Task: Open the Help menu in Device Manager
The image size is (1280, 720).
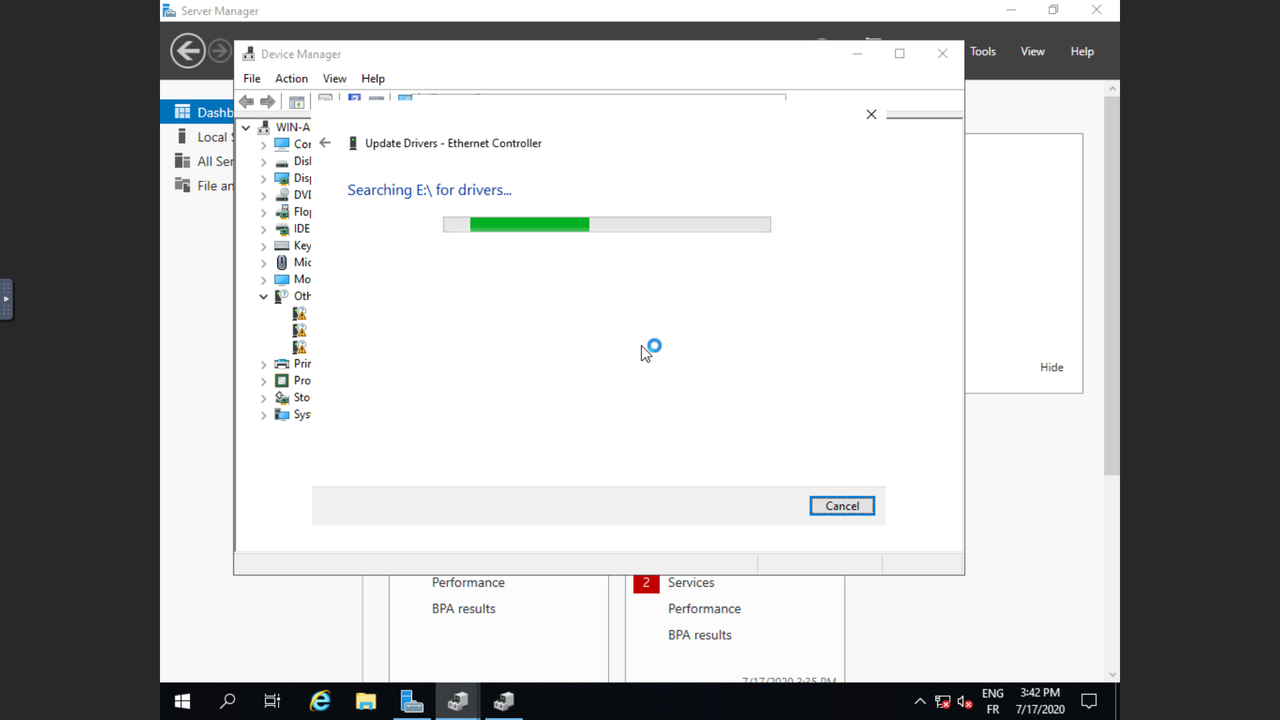Action: click(373, 79)
